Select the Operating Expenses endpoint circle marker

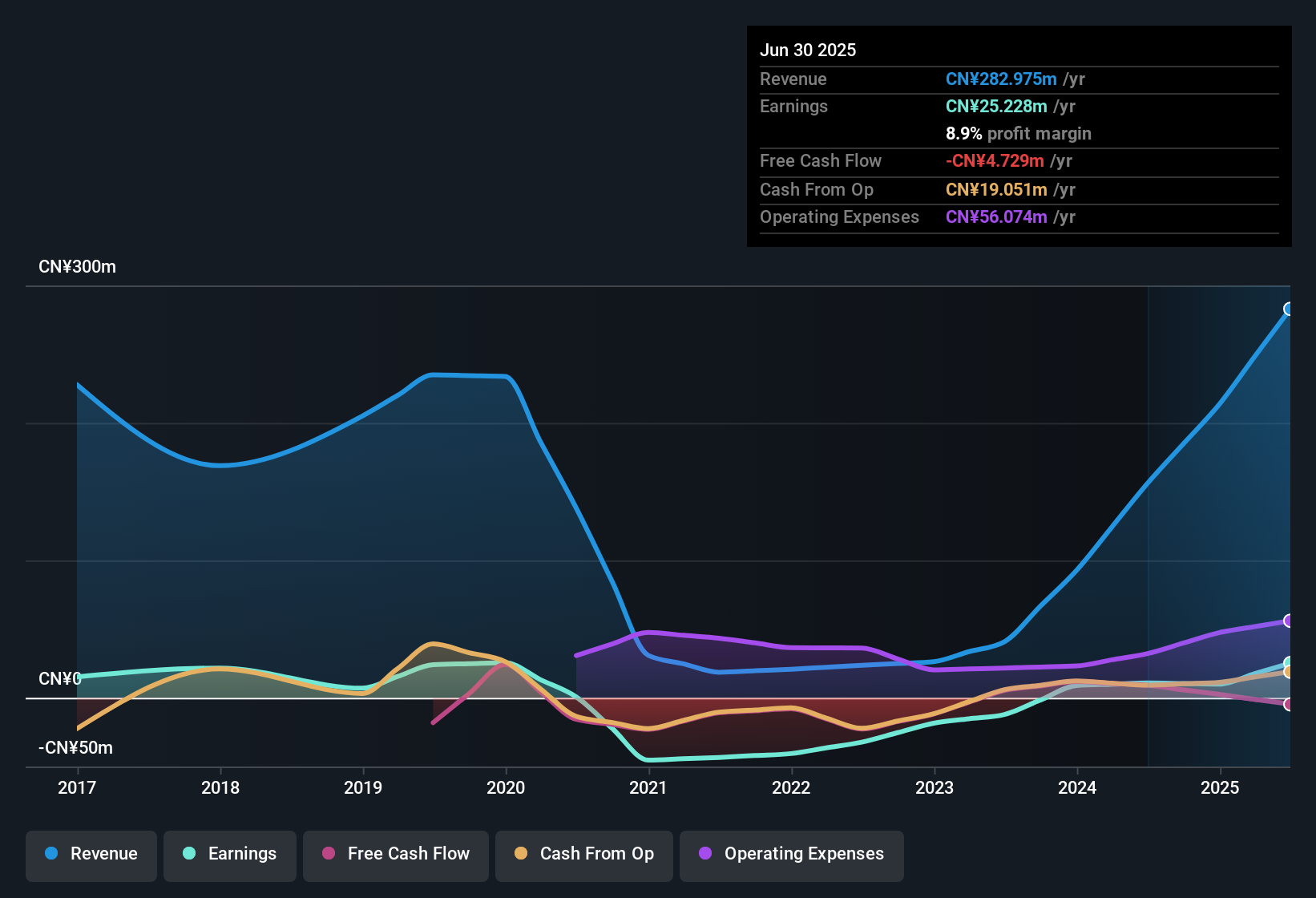click(x=1289, y=621)
